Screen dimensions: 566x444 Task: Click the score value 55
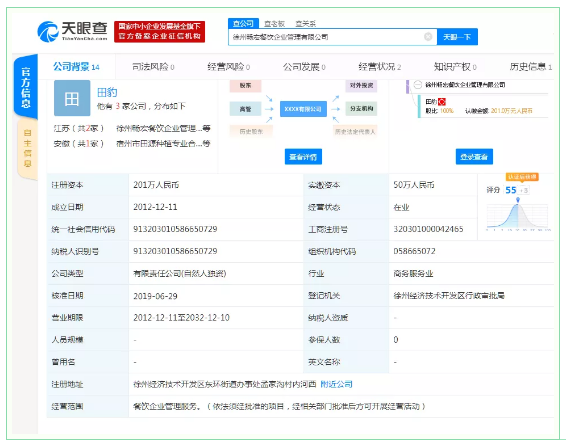pyautogui.click(x=511, y=190)
